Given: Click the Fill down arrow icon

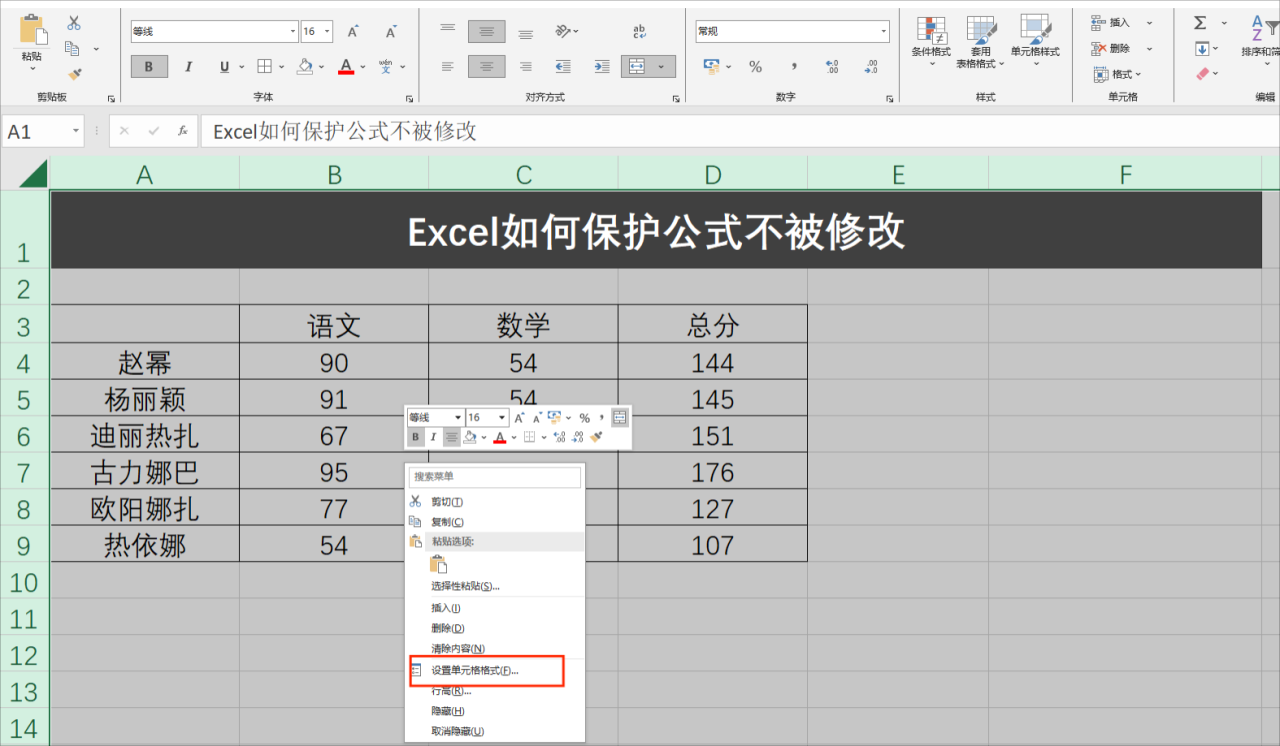Looking at the screenshot, I should [1201, 48].
